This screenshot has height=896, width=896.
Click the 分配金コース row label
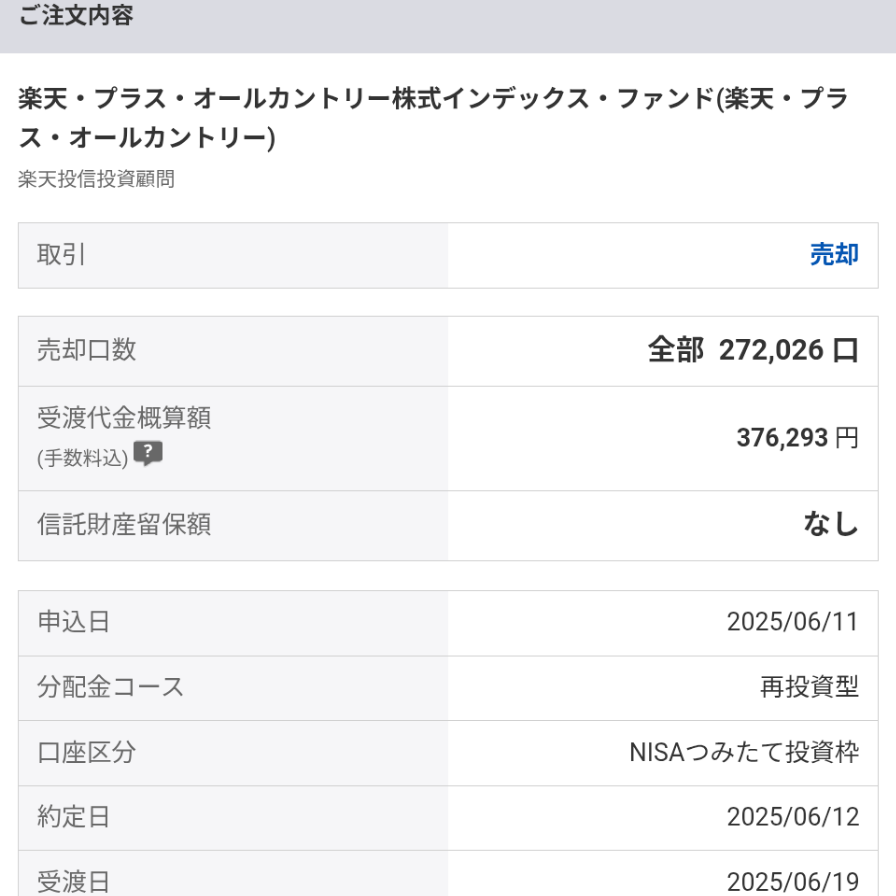pos(111,687)
